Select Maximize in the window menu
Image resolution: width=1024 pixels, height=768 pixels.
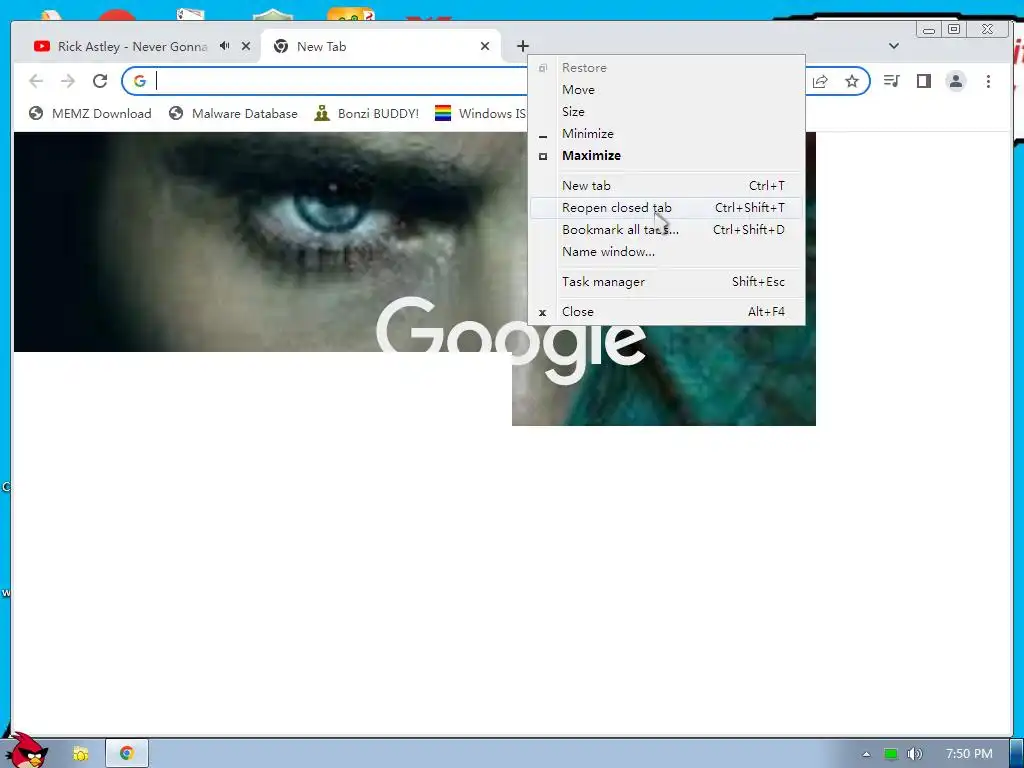(666, 155)
